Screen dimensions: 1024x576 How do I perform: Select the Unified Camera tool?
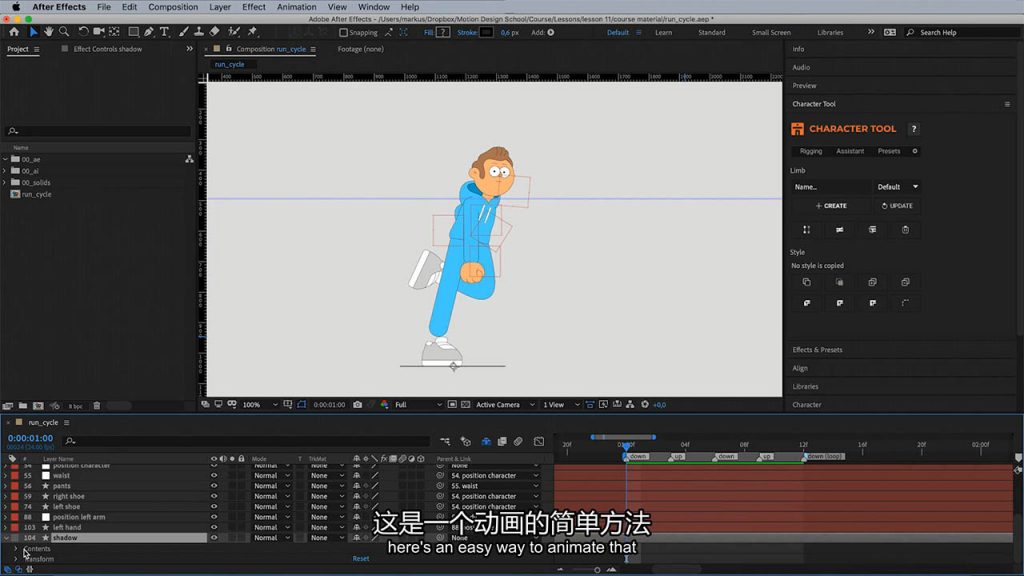[99, 31]
